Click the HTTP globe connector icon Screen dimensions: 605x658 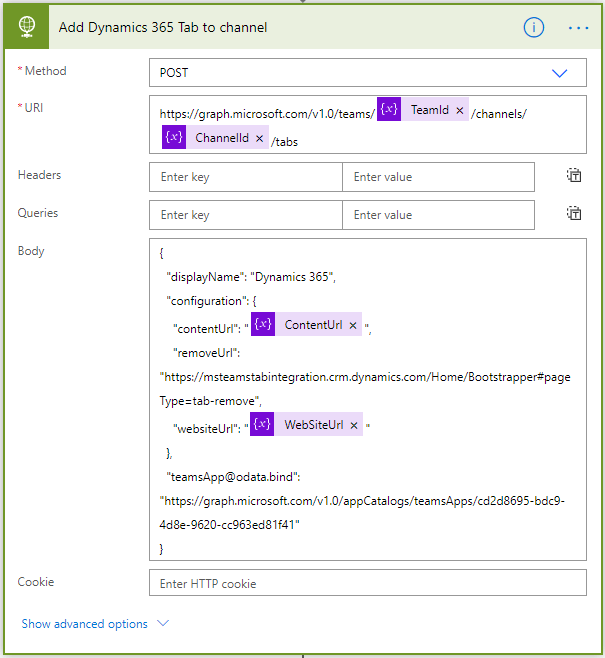27,27
